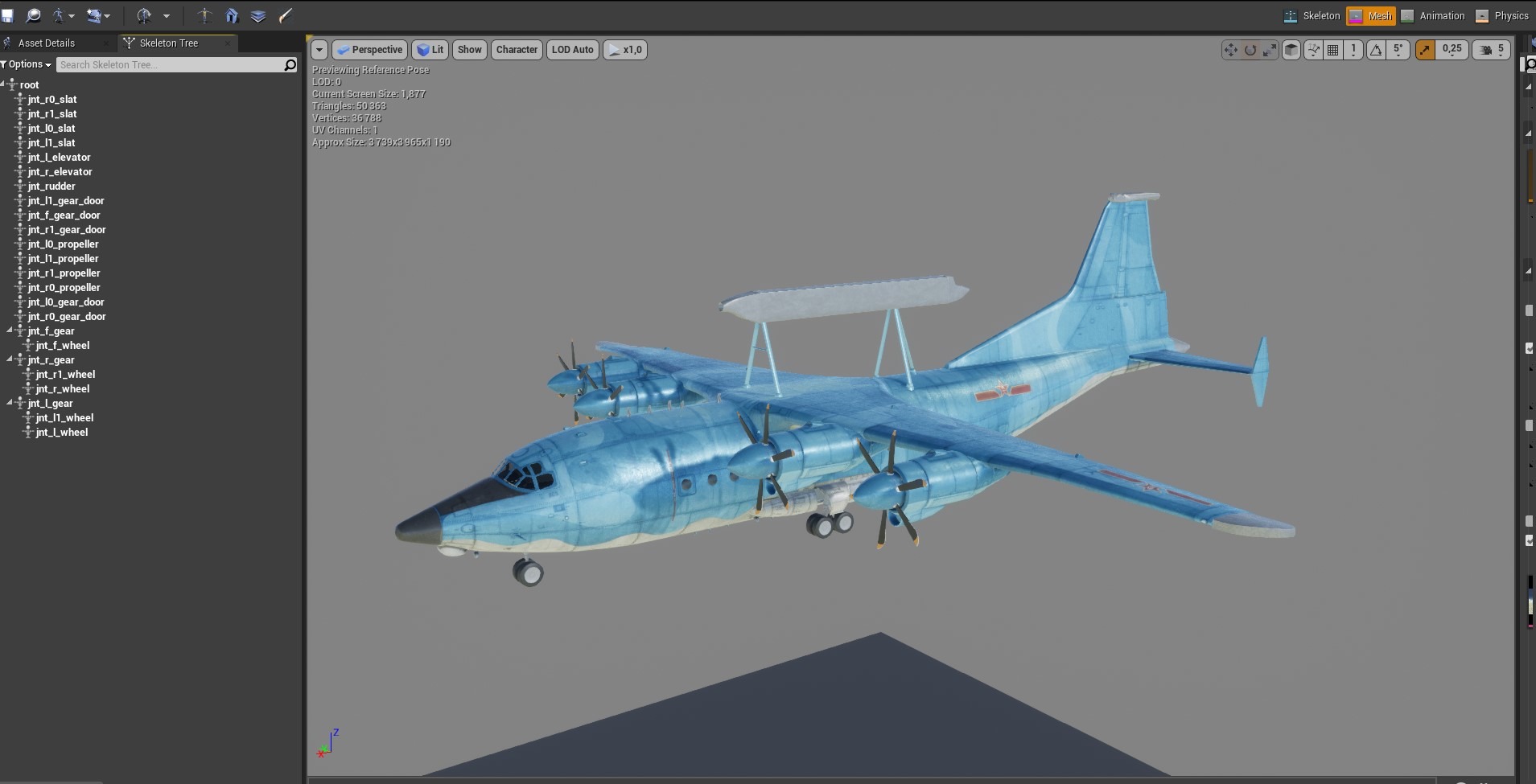Click the Skeleton mode icon

click(1290, 16)
